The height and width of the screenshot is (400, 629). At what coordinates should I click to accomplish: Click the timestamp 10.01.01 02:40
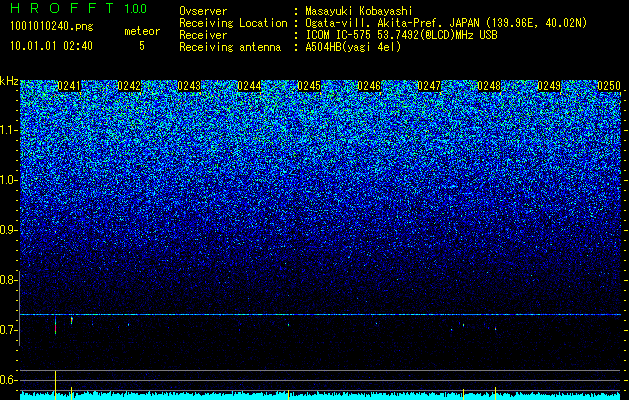51,46
